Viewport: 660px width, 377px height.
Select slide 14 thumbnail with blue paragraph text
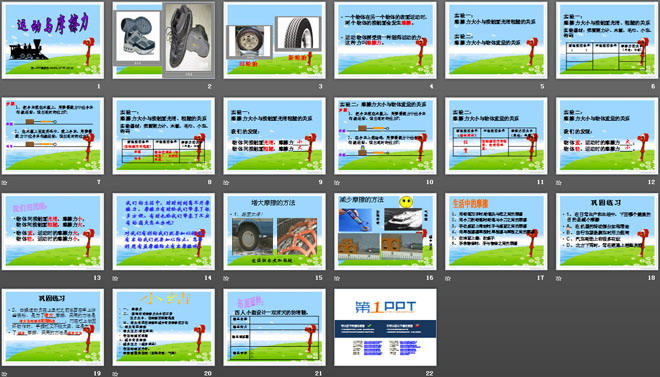tap(164, 231)
